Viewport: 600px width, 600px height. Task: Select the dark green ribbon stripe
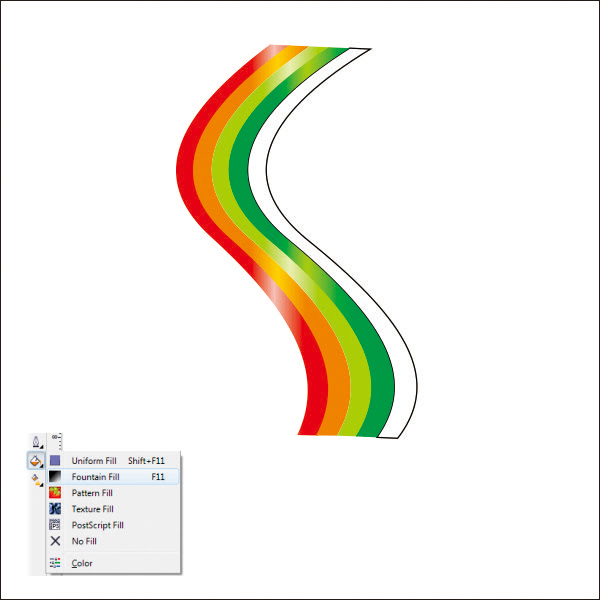(x=239, y=168)
